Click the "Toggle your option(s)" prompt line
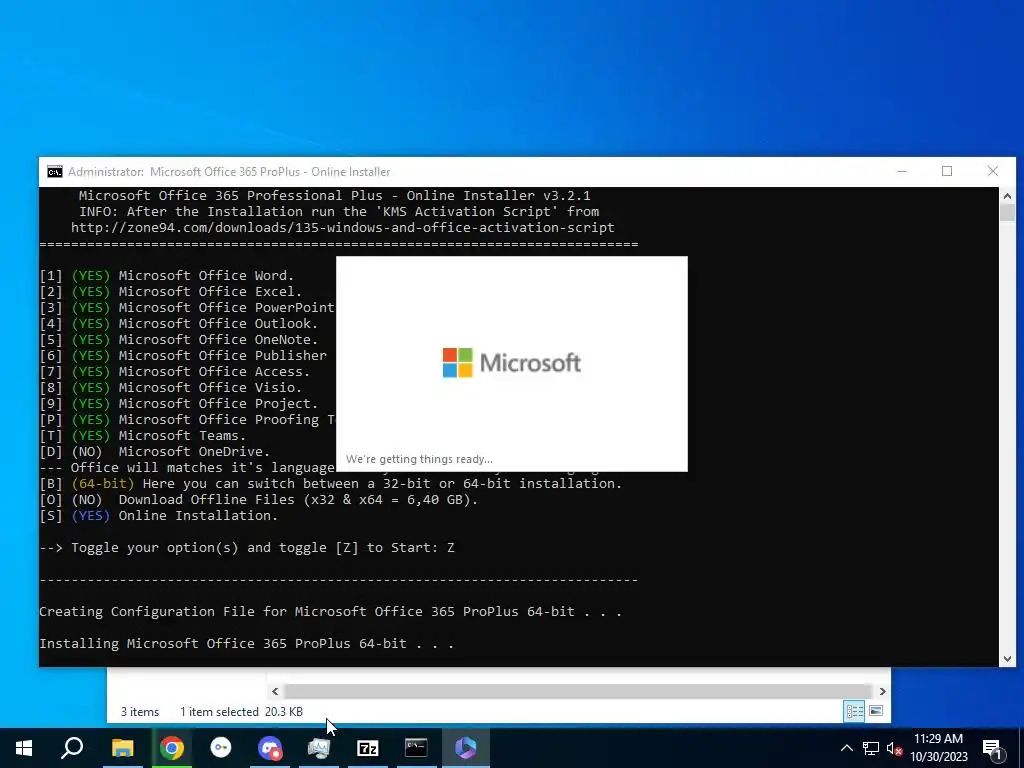The image size is (1024, 768). pos(247,547)
